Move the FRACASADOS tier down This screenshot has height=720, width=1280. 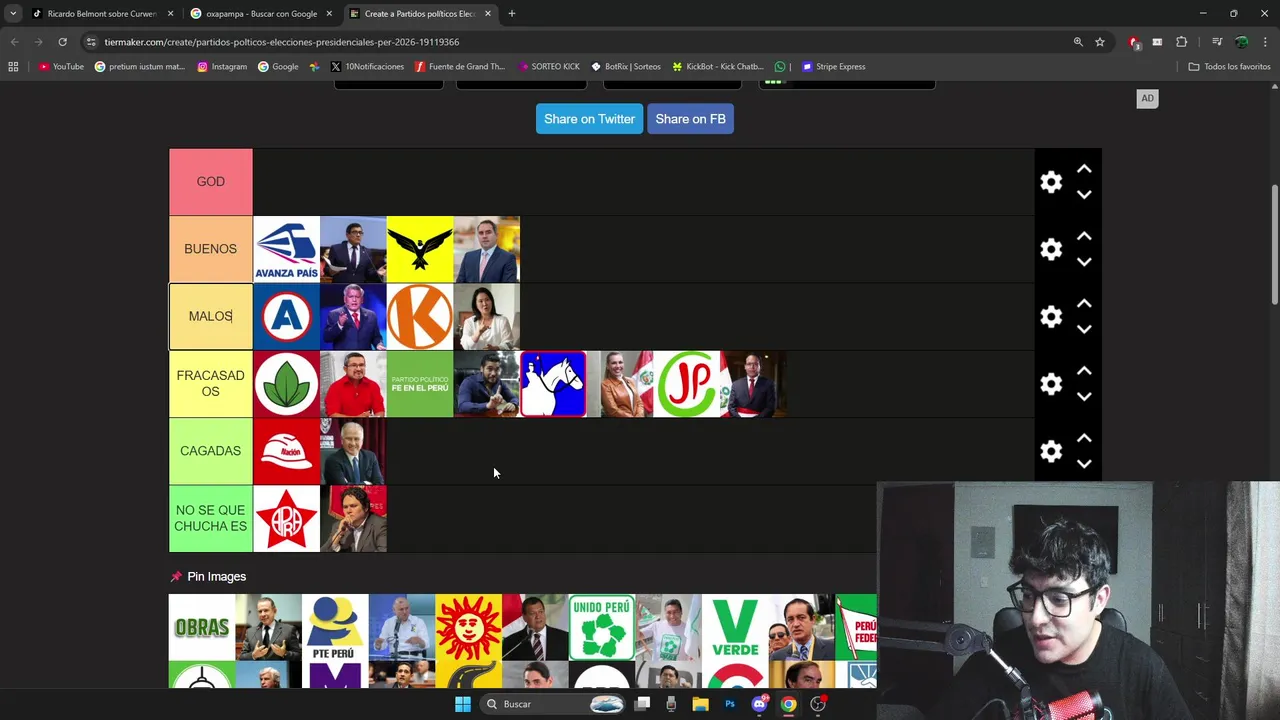pos(1084,396)
